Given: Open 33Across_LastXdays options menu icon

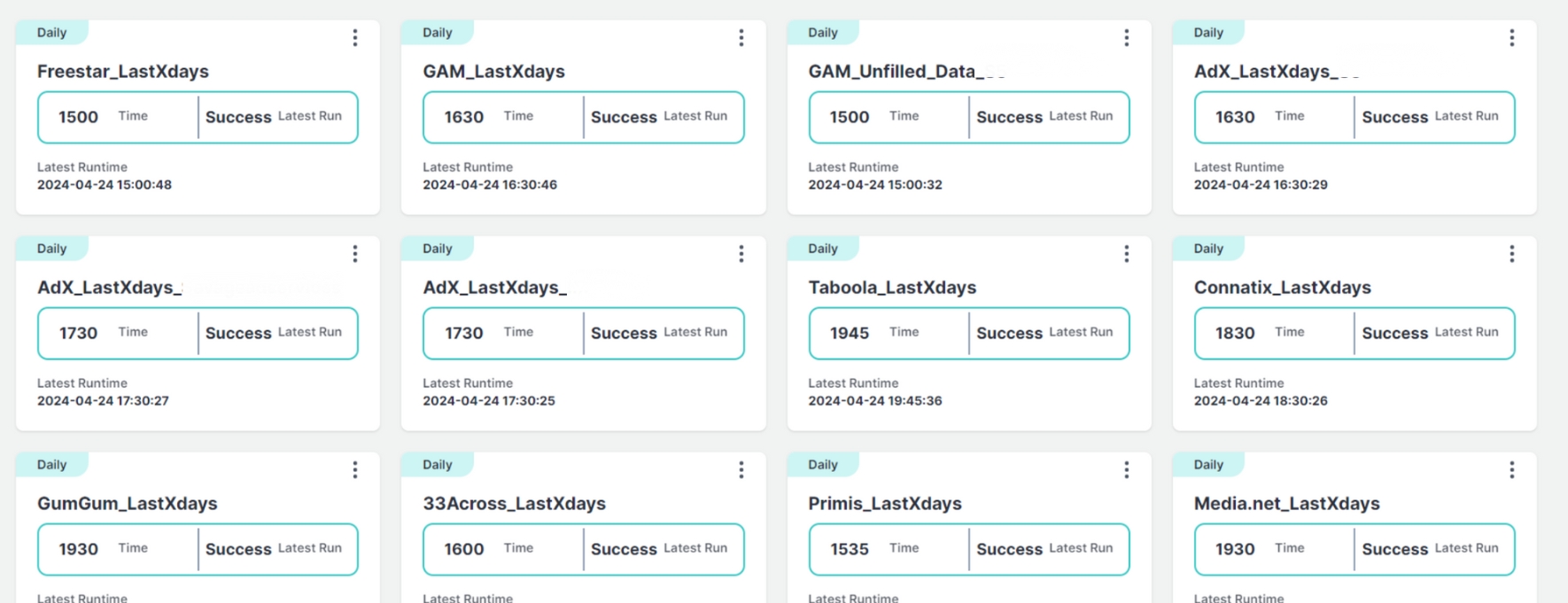Looking at the screenshot, I should (741, 469).
